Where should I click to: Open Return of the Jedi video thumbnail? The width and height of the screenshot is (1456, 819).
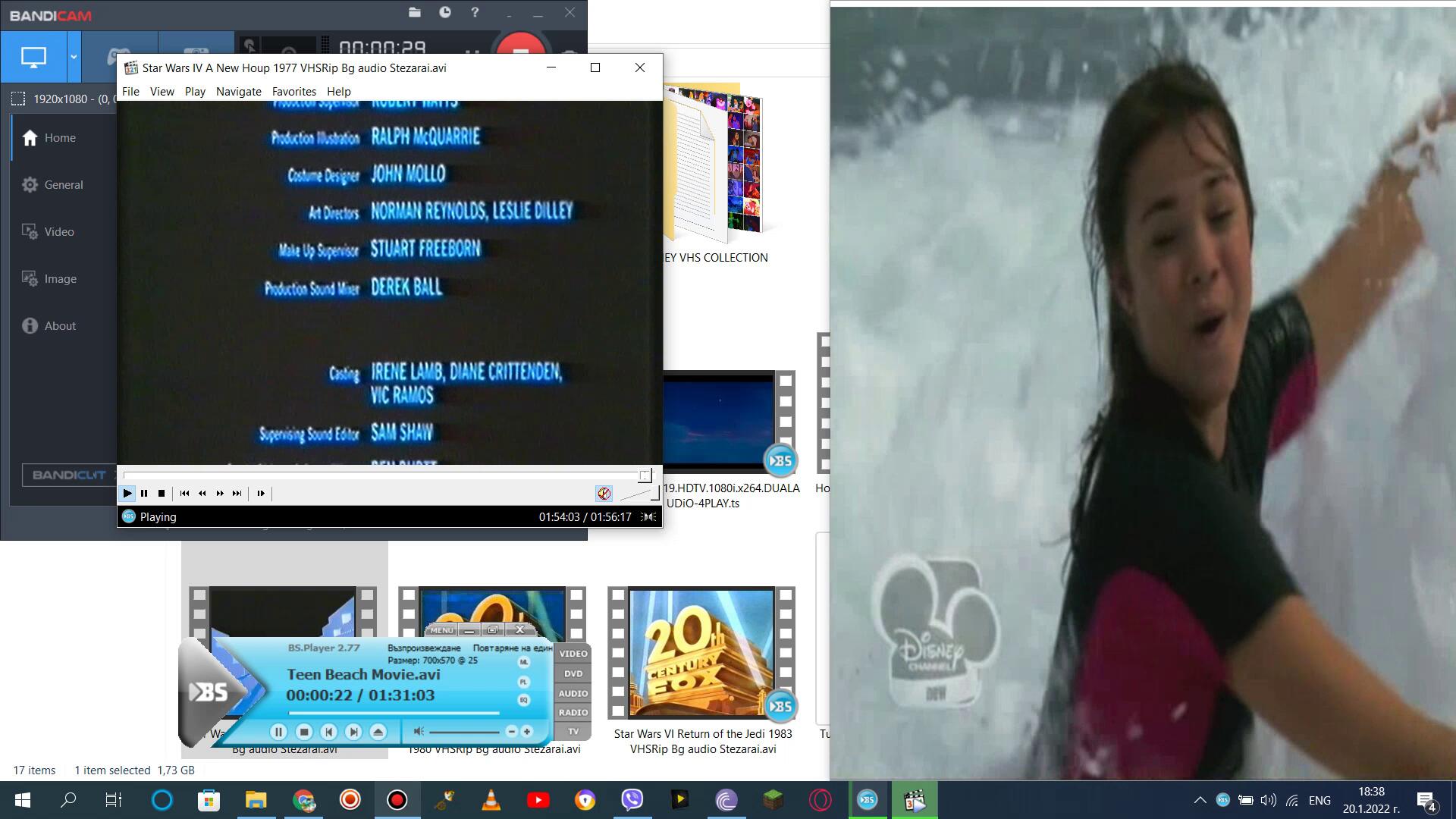[701, 654]
